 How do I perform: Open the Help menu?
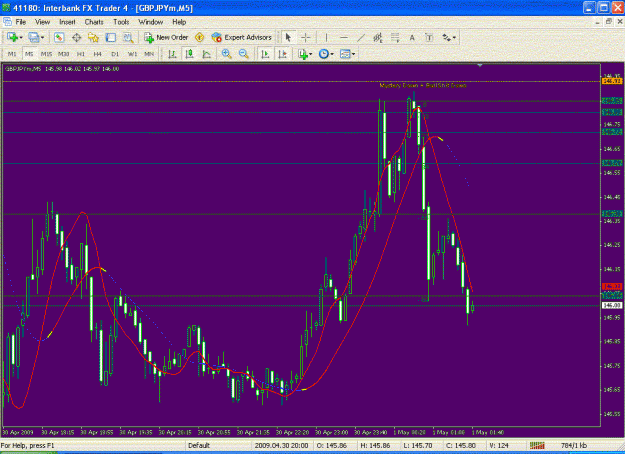pyautogui.click(x=179, y=22)
